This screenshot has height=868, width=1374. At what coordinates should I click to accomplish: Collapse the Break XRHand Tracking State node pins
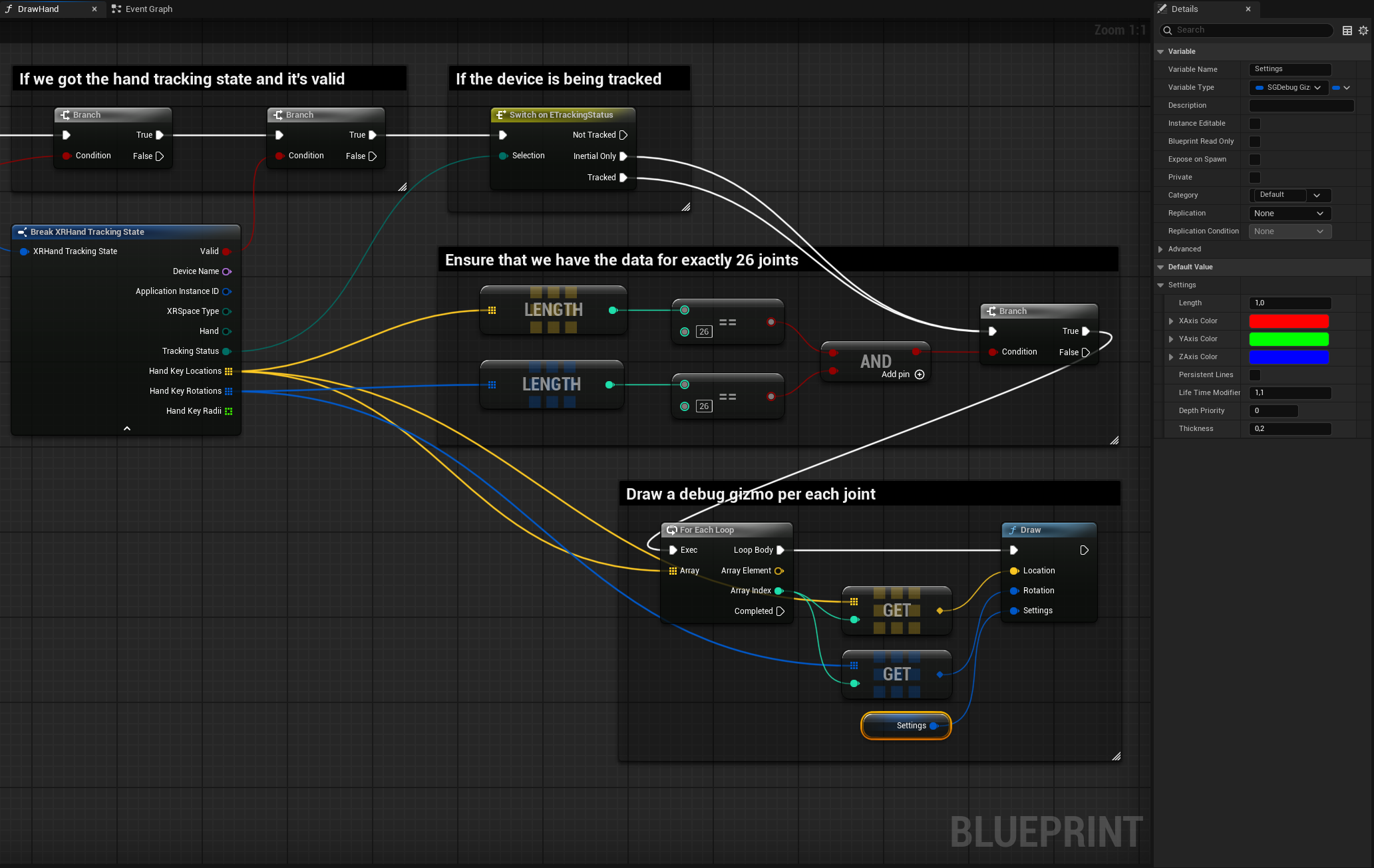(x=126, y=428)
